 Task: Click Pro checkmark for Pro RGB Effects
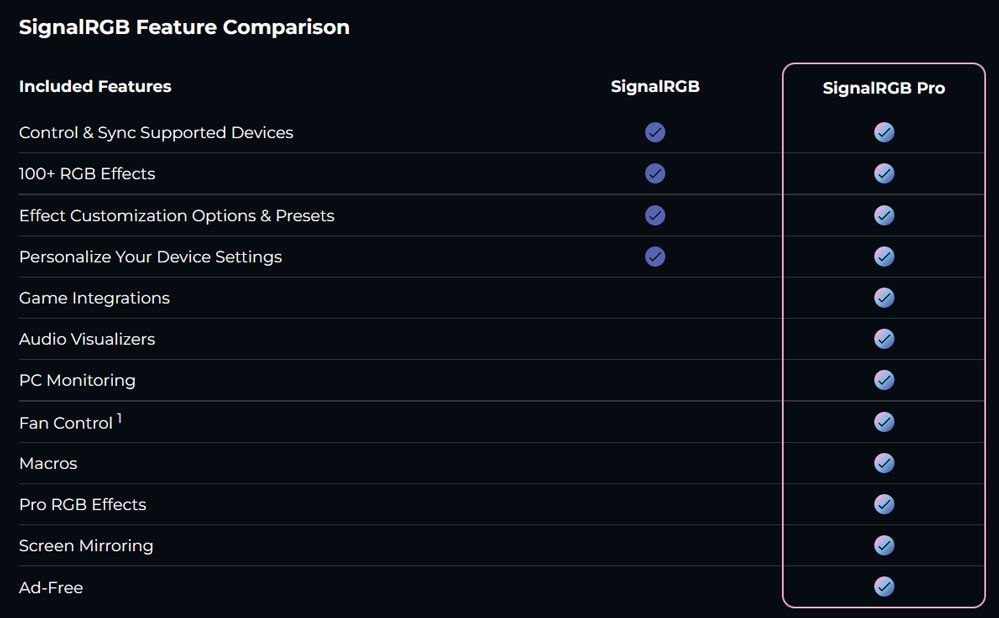click(884, 504)
